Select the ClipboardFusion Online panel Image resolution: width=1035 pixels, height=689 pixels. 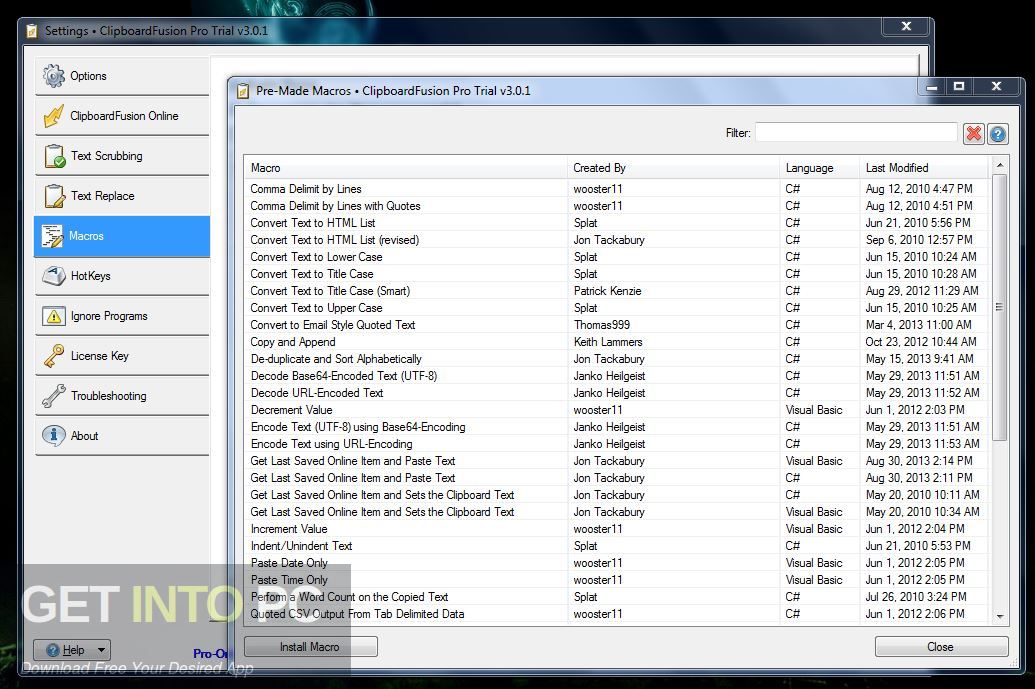pos(112,116)
